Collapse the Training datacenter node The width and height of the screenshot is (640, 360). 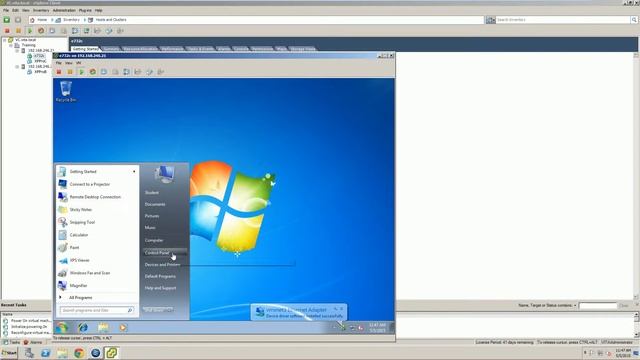(11, 45)
